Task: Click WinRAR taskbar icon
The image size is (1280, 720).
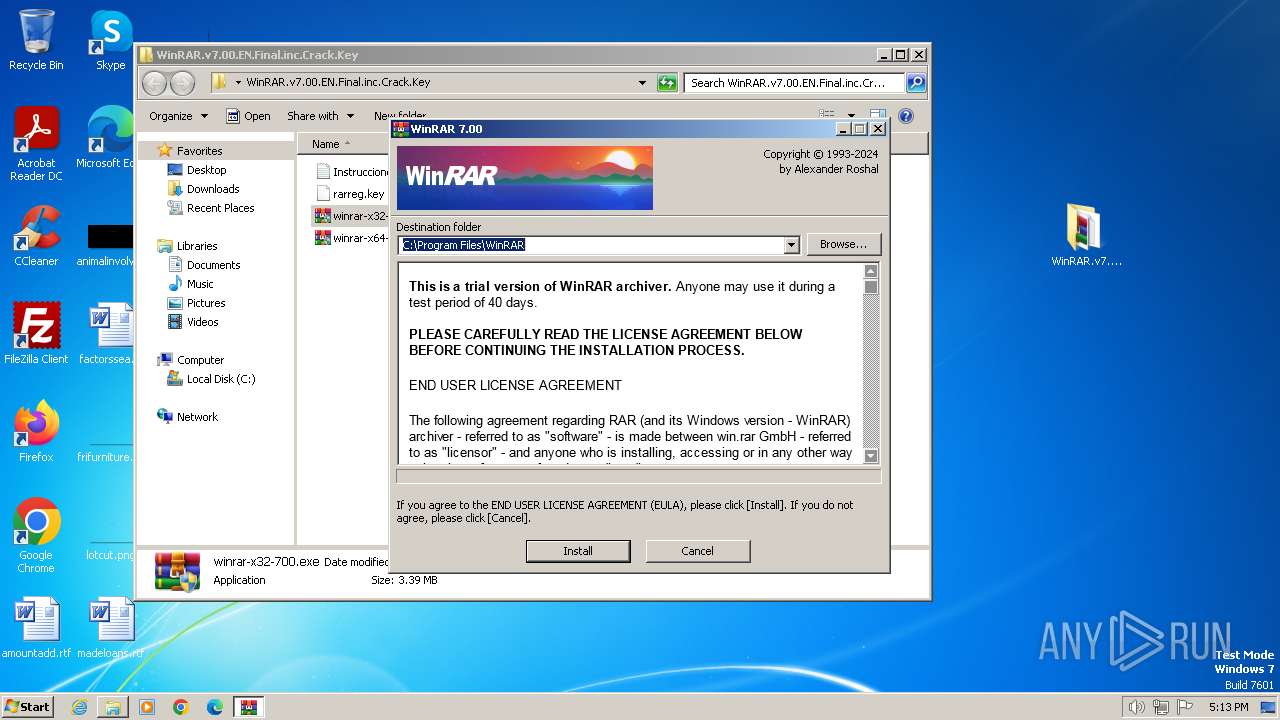Action: click(248, 707)
